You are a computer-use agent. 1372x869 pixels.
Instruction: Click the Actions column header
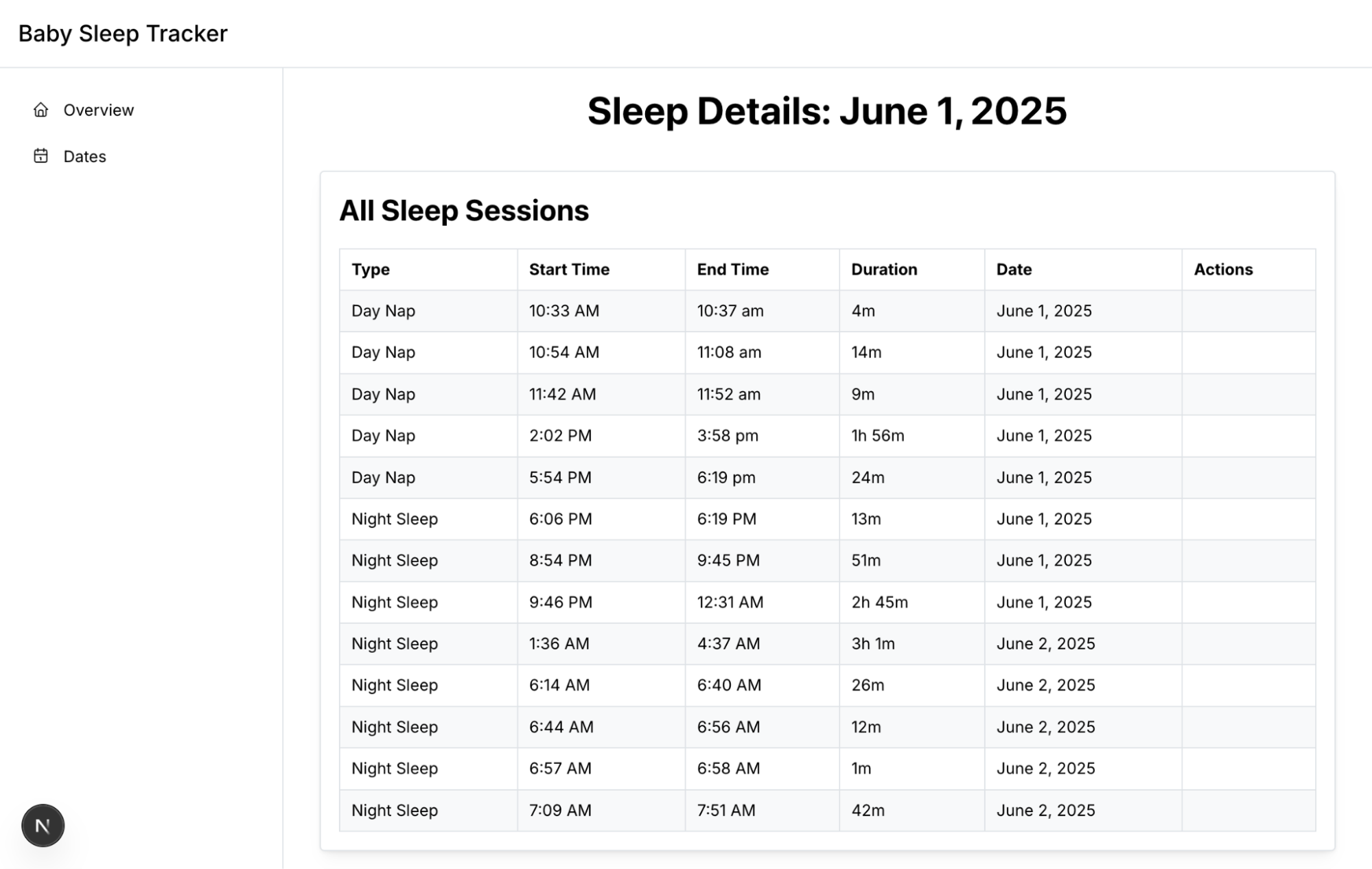(x=1223, y=269)
